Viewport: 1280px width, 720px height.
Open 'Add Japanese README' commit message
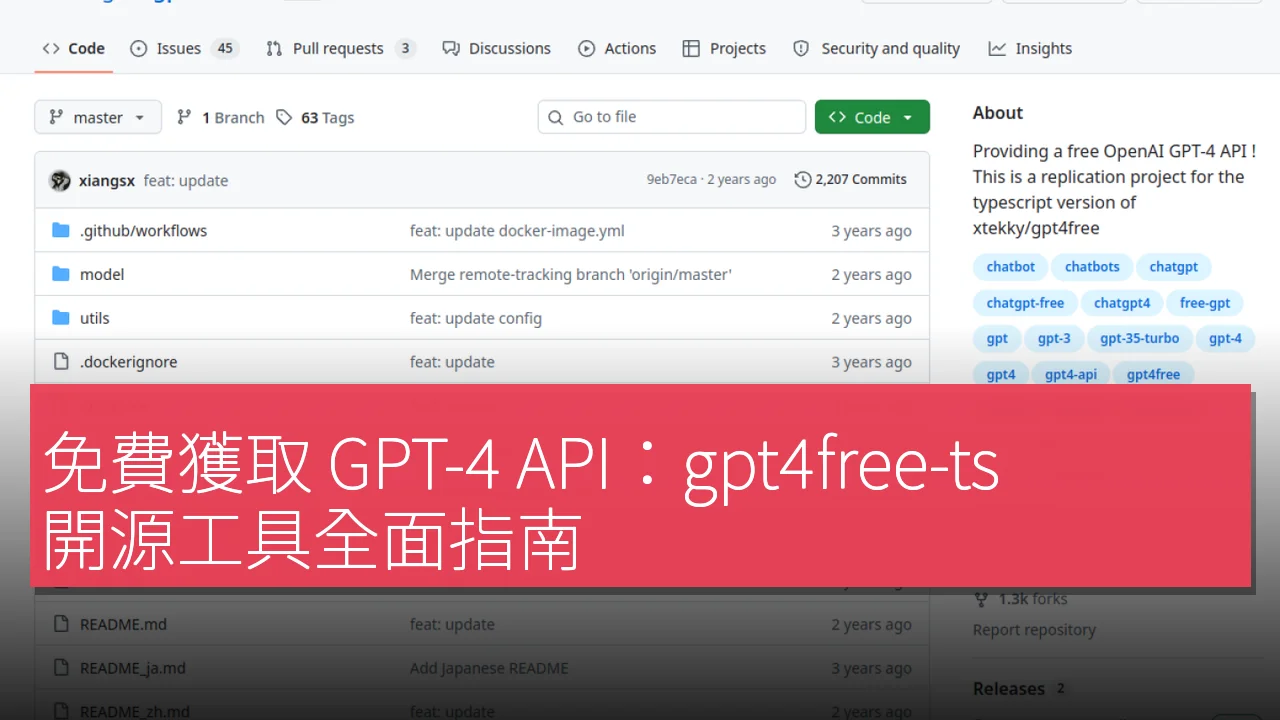(489, 668)
